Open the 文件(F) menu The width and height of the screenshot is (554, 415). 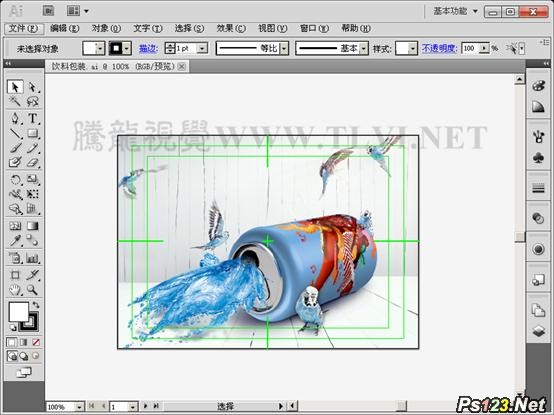click(x=23, y=28)
